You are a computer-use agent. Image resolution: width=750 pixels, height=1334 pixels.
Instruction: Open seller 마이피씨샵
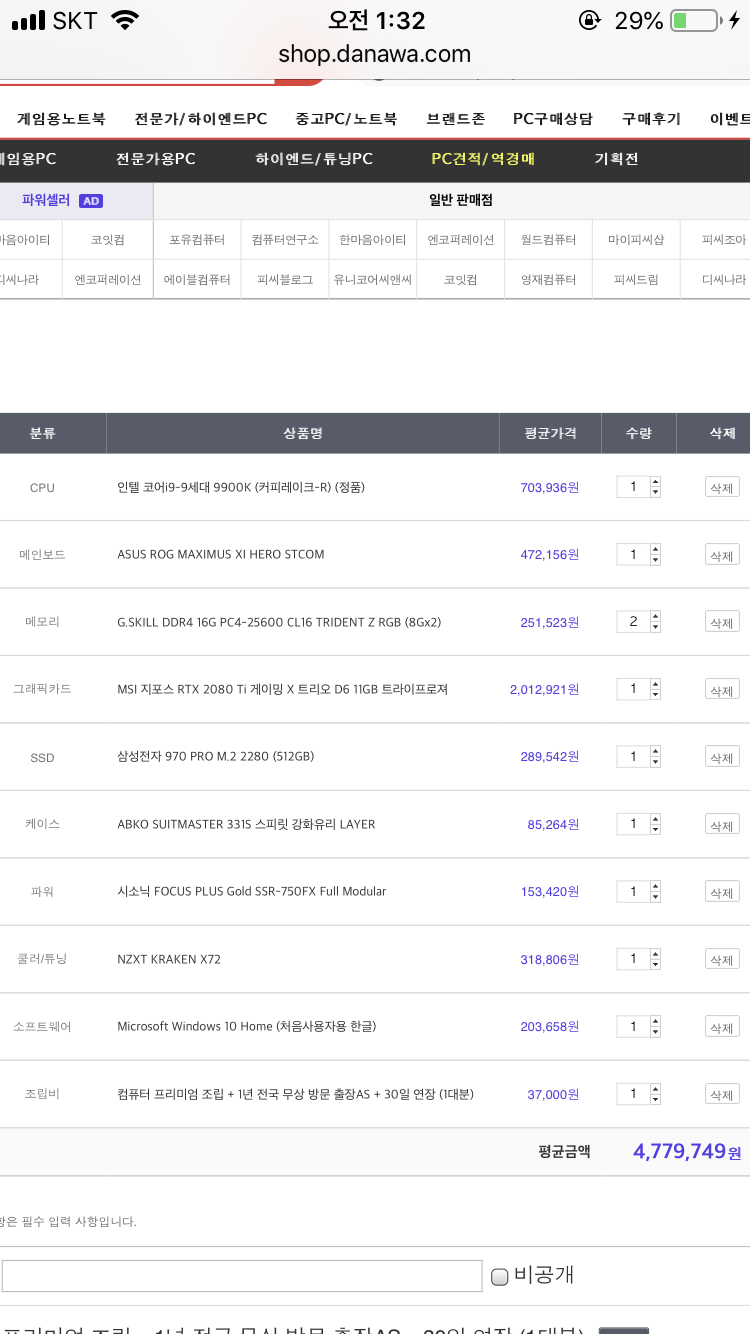[636, 240]
